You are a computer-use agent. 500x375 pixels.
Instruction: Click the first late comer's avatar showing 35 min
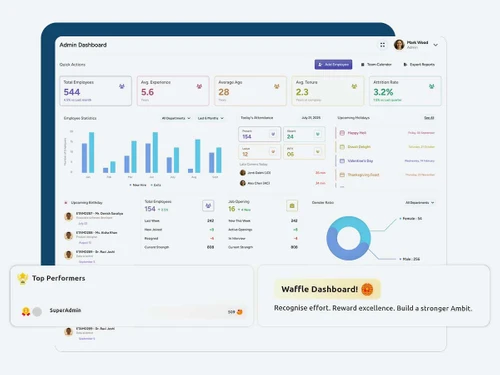tap(243, 173)
